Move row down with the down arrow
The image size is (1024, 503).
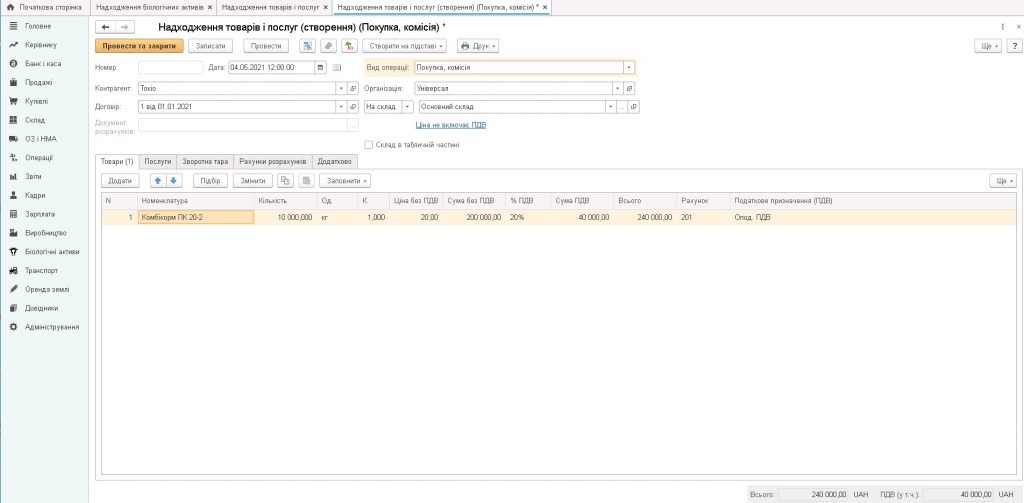click(174, 181)
